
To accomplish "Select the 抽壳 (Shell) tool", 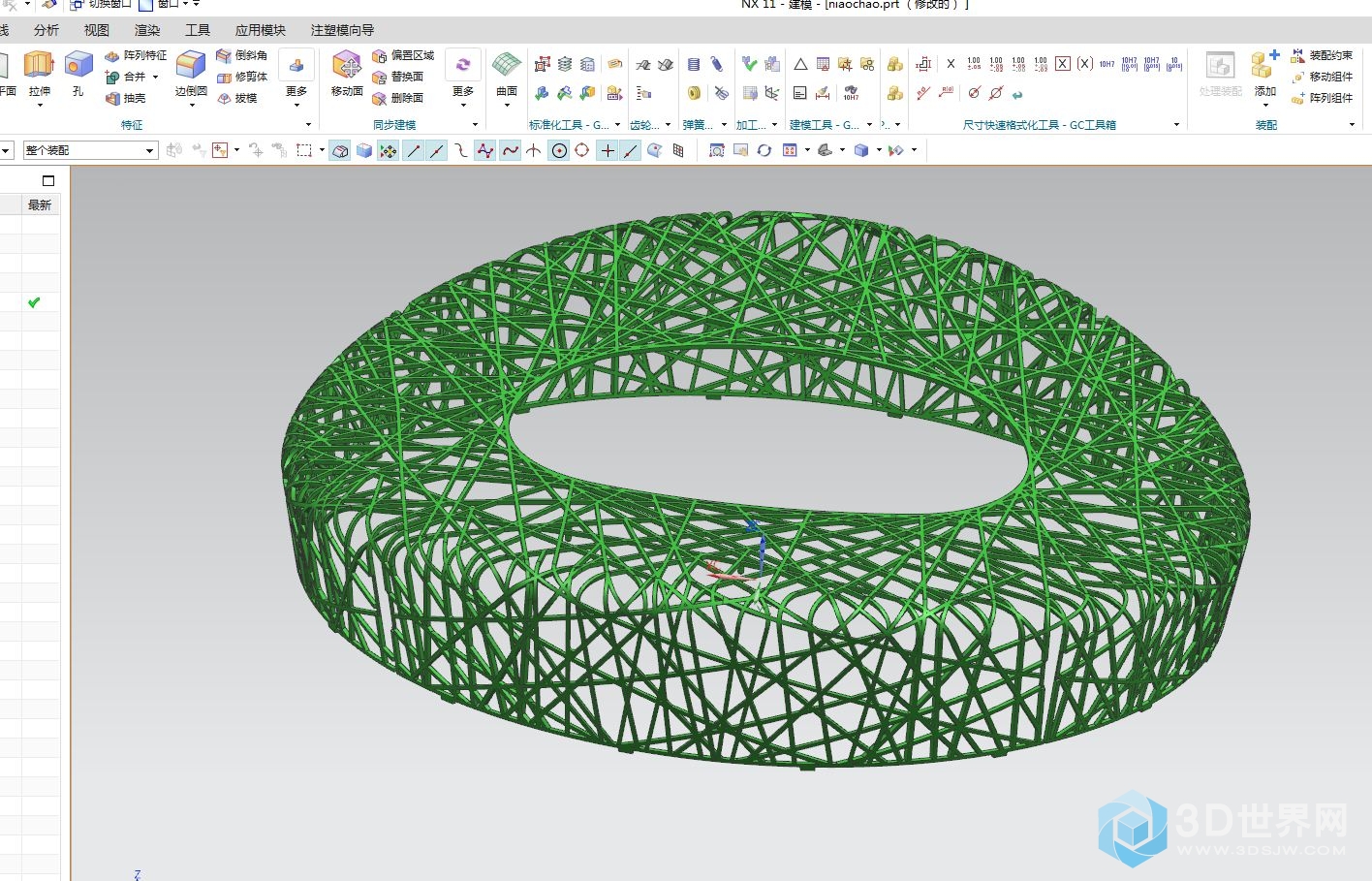I will point(126,98).
